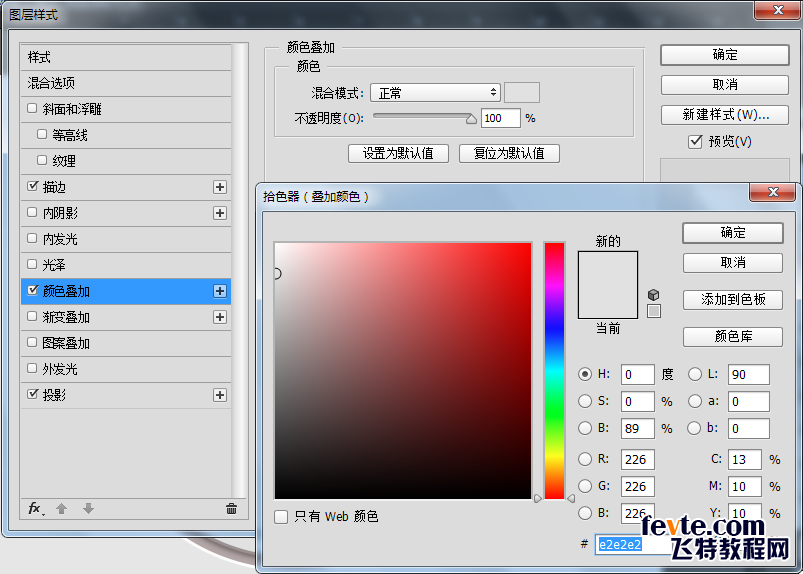Screen dimensions: 803x574
Task: Confirm the color picker with 确定
Action: [x=733, y=233]
